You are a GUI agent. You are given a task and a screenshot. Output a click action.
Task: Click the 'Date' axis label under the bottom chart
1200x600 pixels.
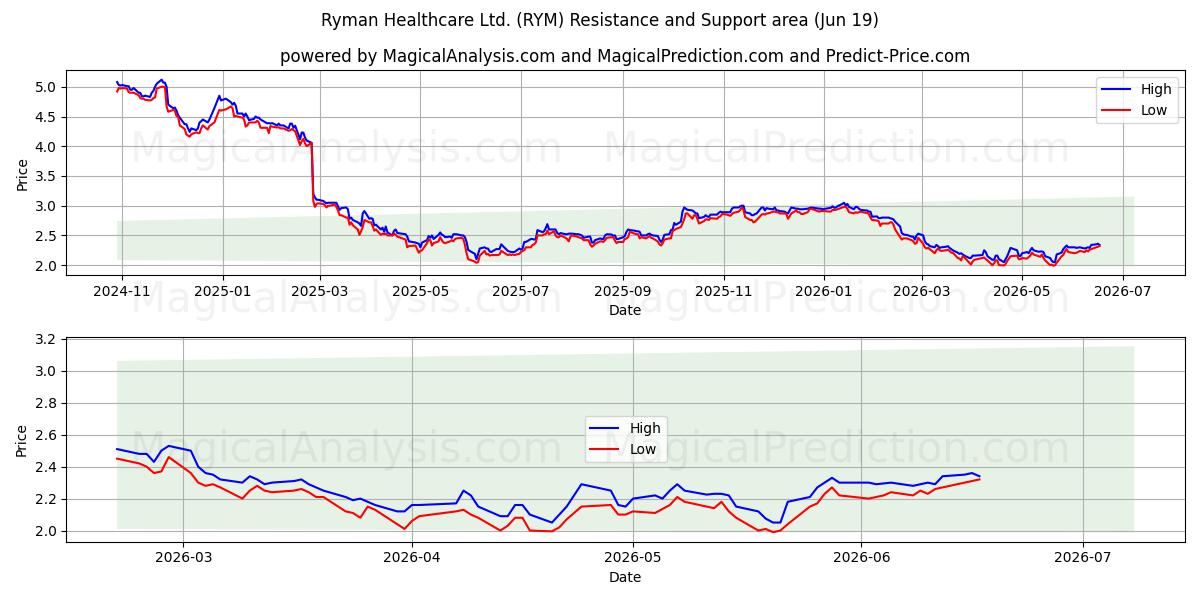(x=625, y=578)
